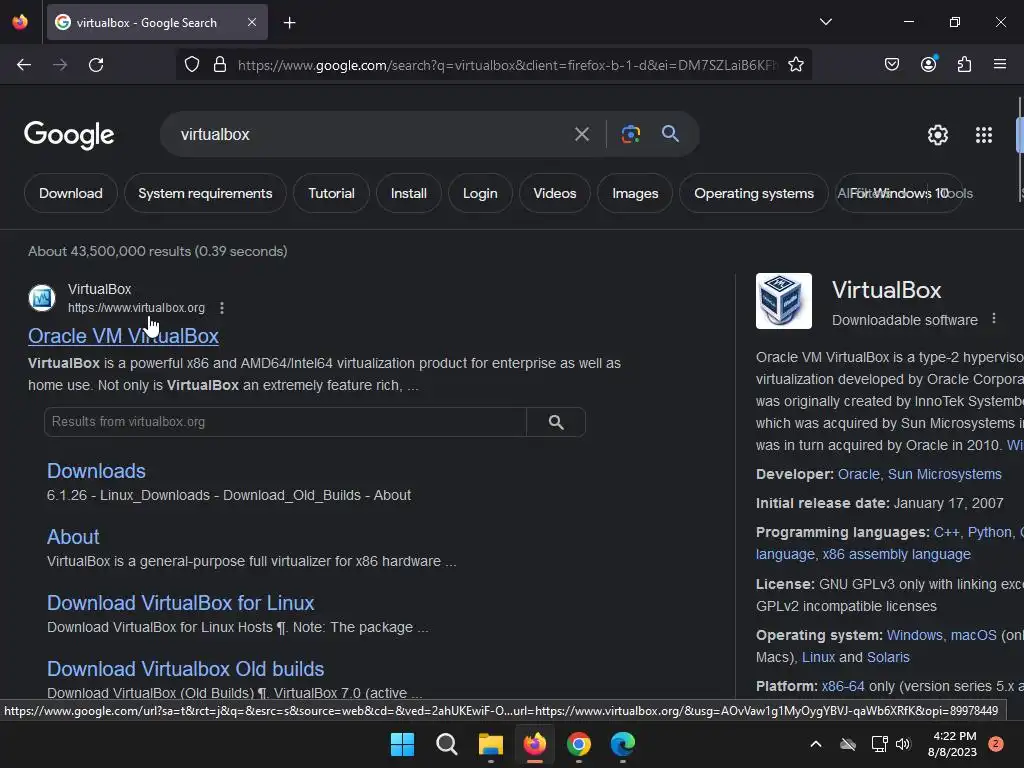Open File Explorer from the taskbar

click(x=490, y=744)
